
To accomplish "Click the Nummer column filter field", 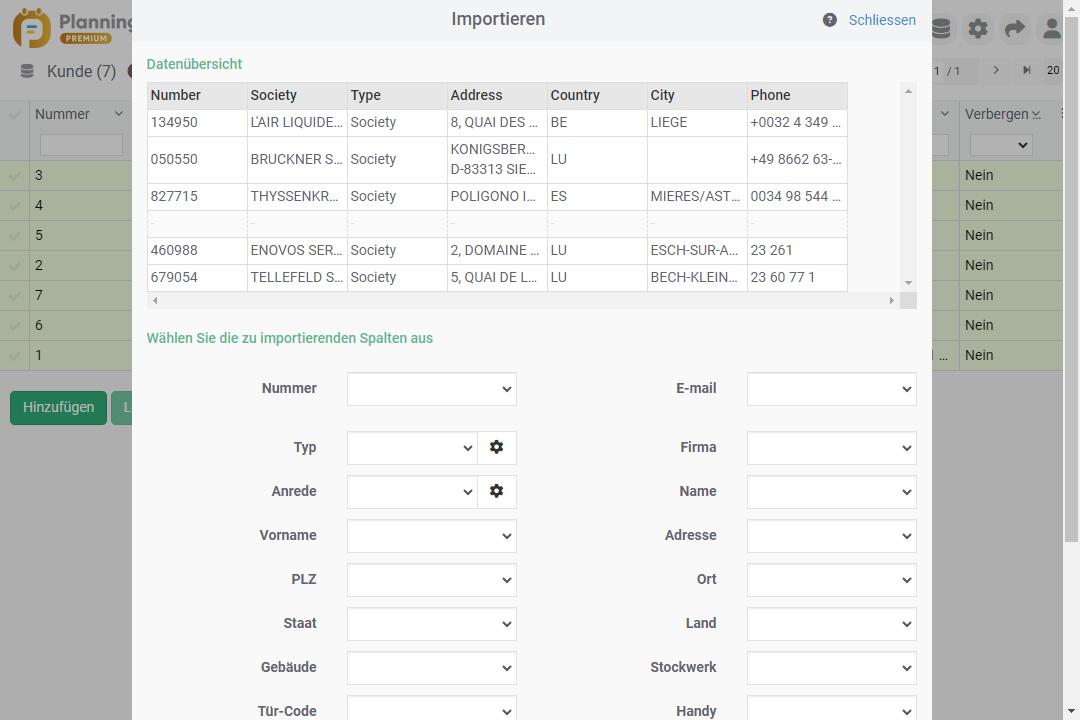I will coord(80,146).
